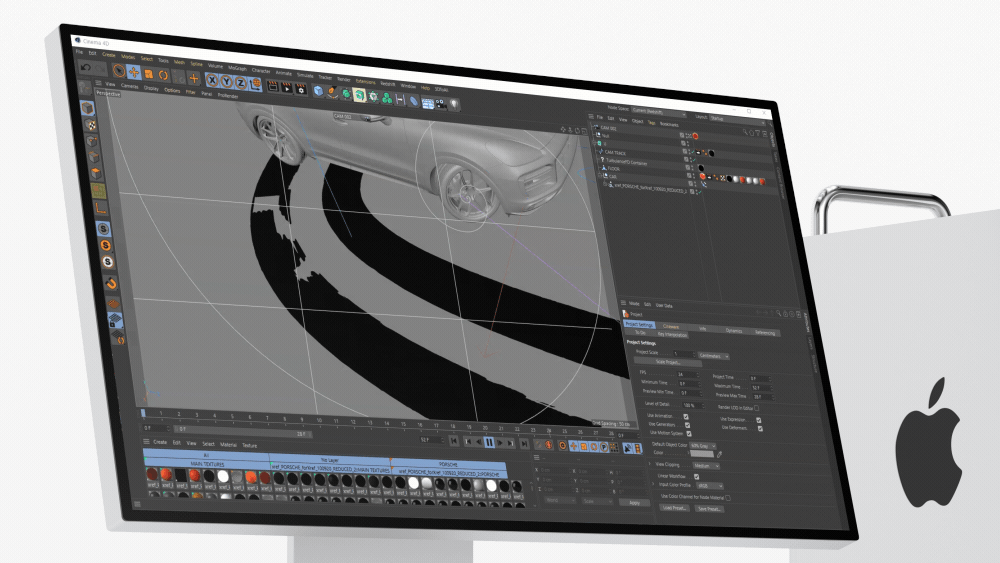Toggle the Y axis lock
1000x563 pixels.
226,82
